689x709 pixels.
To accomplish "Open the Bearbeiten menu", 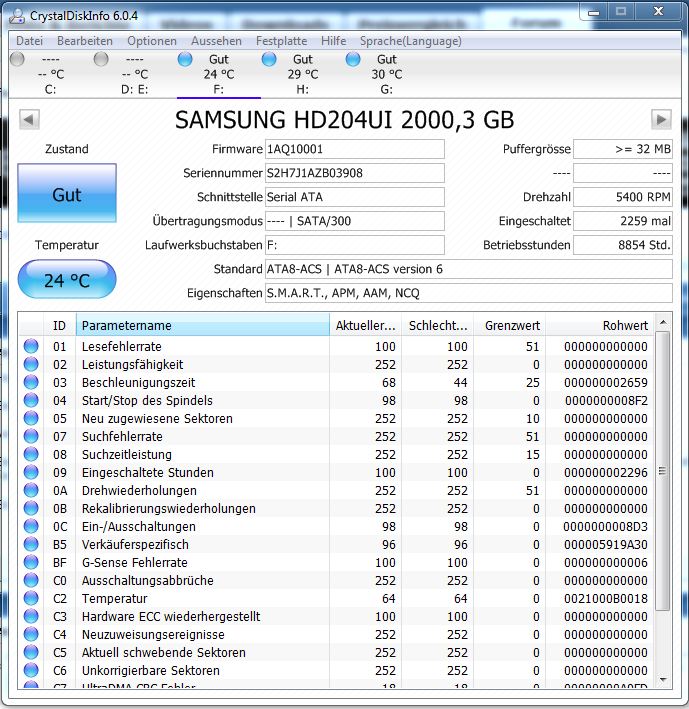I will click(x=85, y=41).
